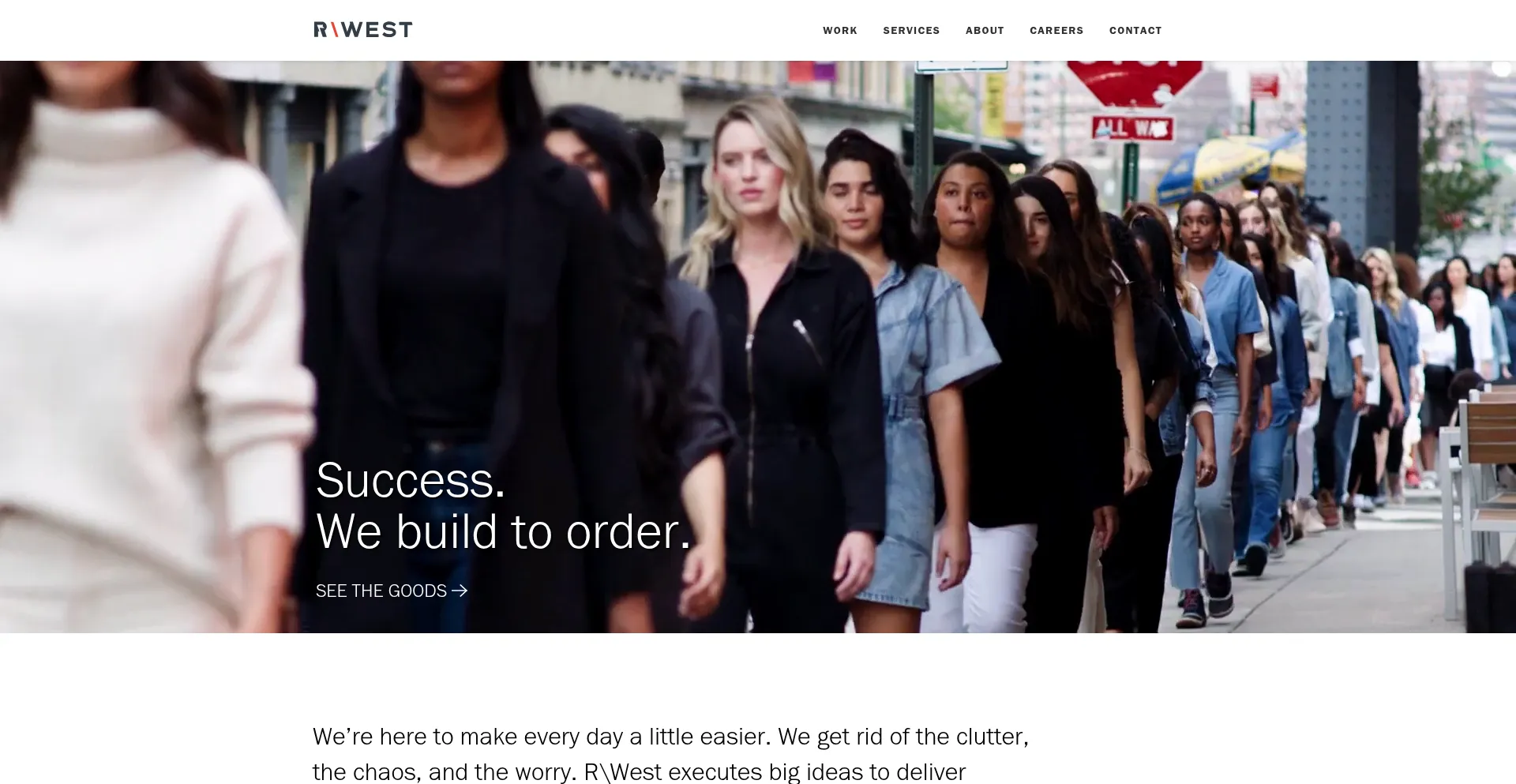Viewport: 1516px width, 784px height.
Task: Click the "We build to order." headline
Action: click(x=504, y=531)
